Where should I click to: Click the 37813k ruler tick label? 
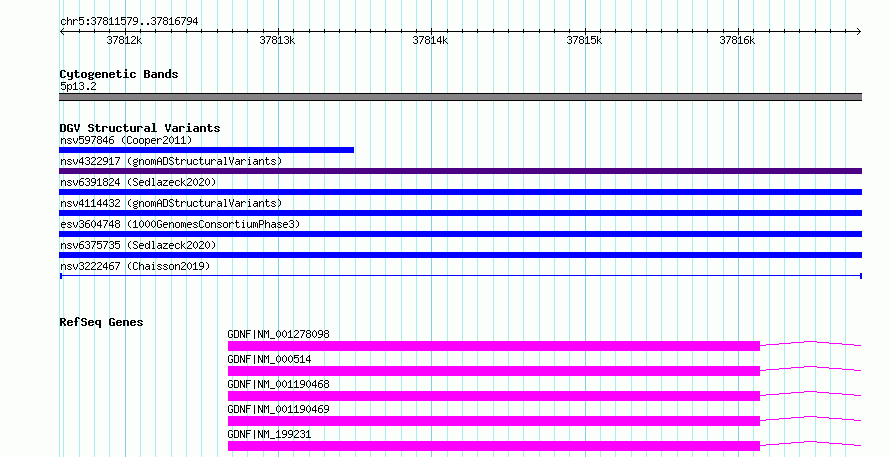[277, 40]
